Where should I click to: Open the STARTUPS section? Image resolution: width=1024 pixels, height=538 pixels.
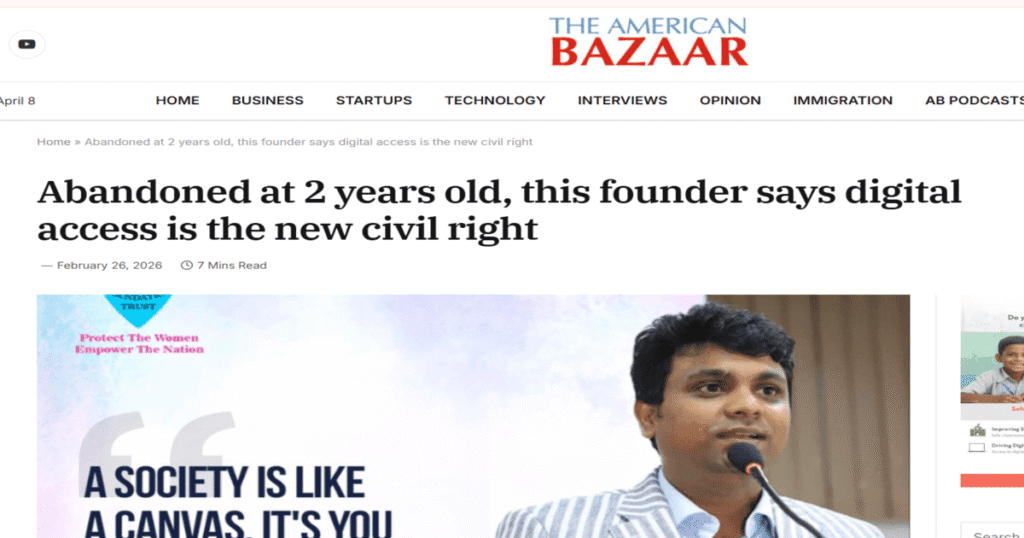click(374, 101)
